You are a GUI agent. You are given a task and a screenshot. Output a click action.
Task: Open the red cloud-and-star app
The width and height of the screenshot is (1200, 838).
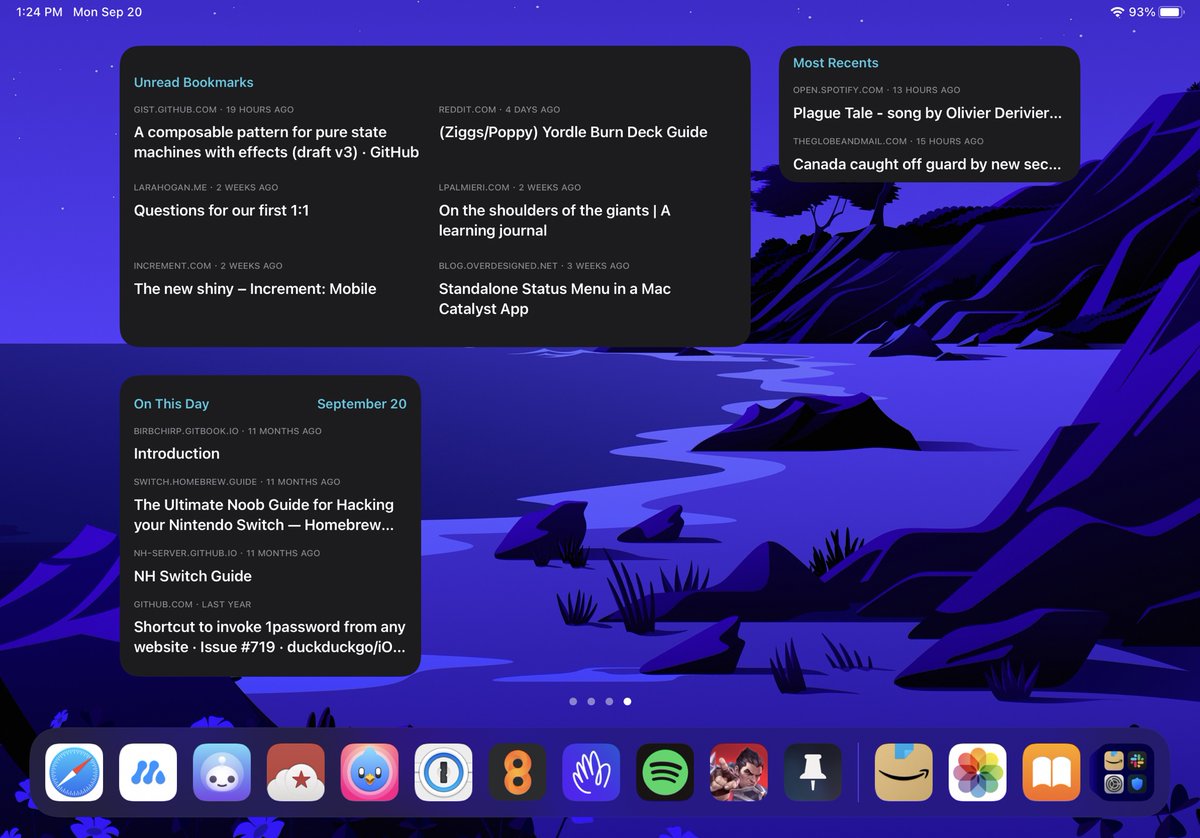pos(296,772)
